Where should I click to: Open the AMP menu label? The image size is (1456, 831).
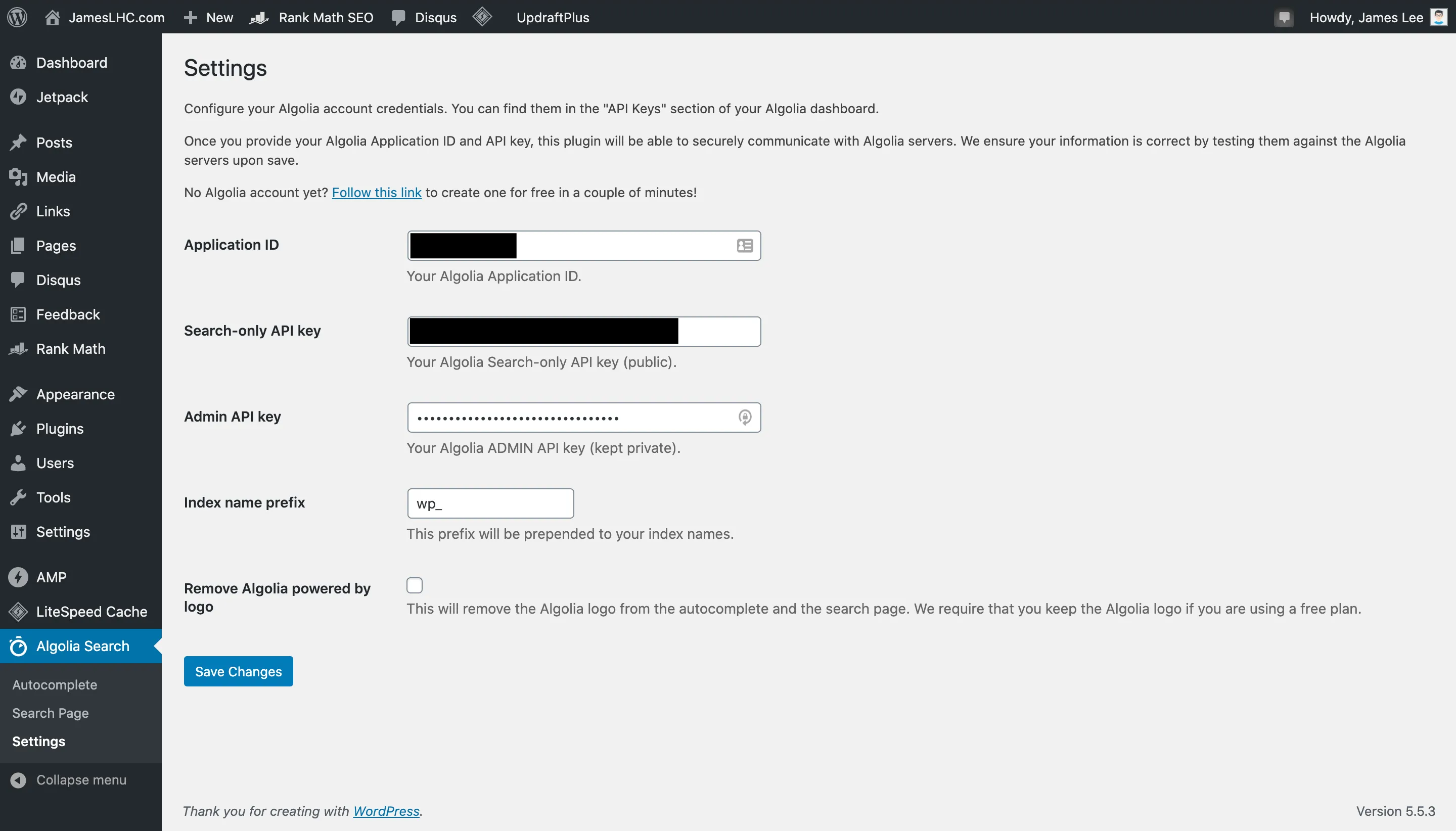click(x=52, y=577)
